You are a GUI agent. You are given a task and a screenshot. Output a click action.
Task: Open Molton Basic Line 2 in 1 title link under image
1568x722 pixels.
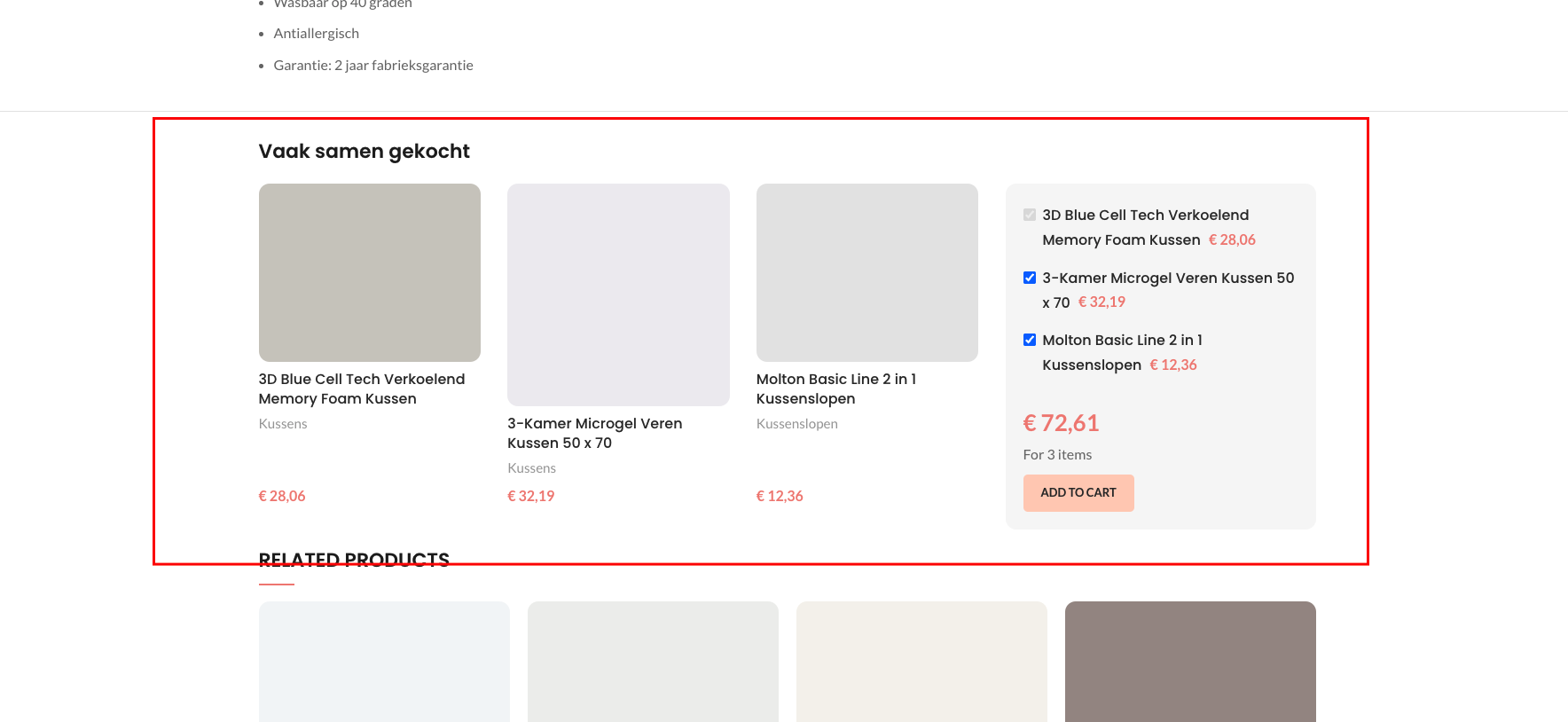(x=836, y=388)
